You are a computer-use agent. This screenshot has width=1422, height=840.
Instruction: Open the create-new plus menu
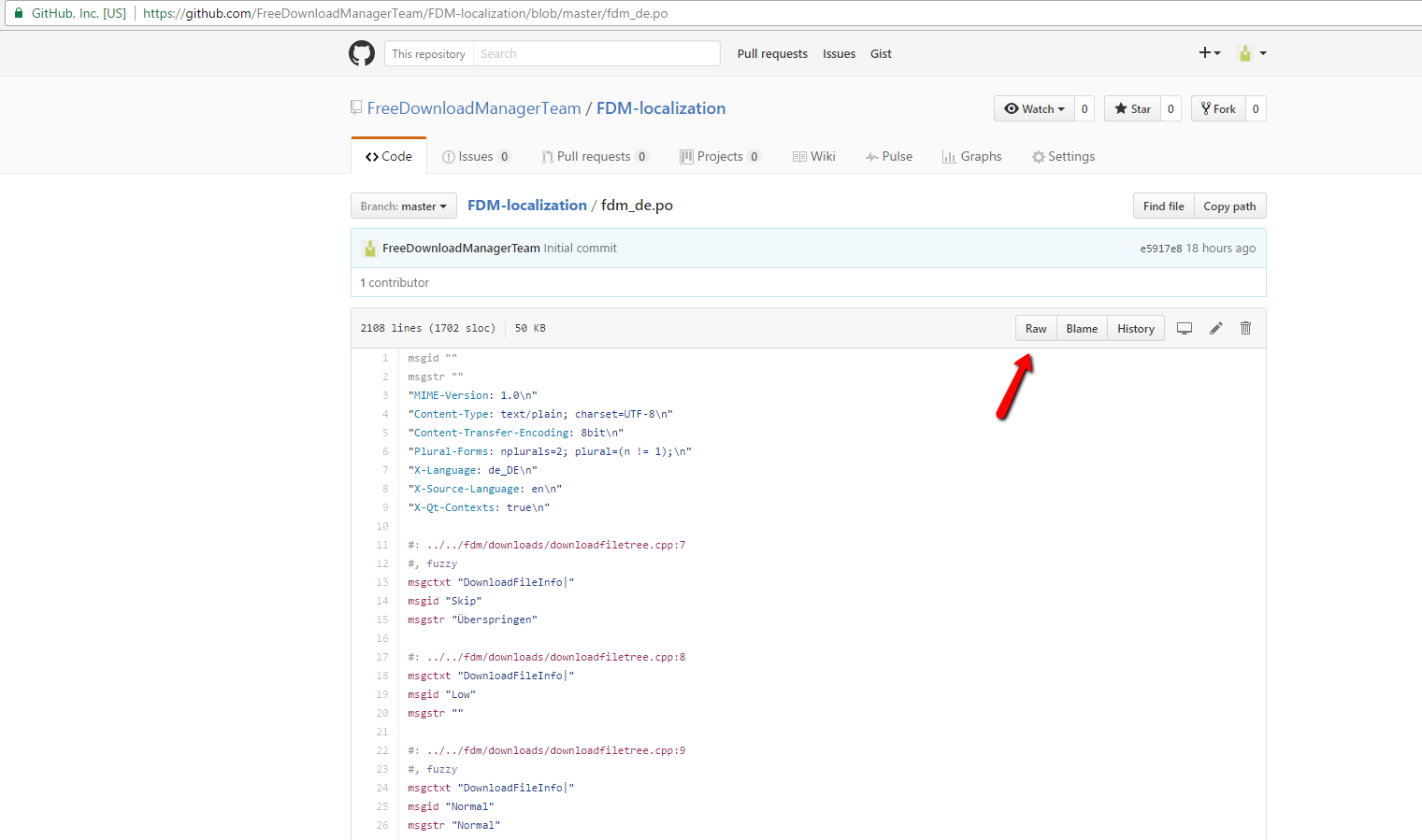[1210, 53]
